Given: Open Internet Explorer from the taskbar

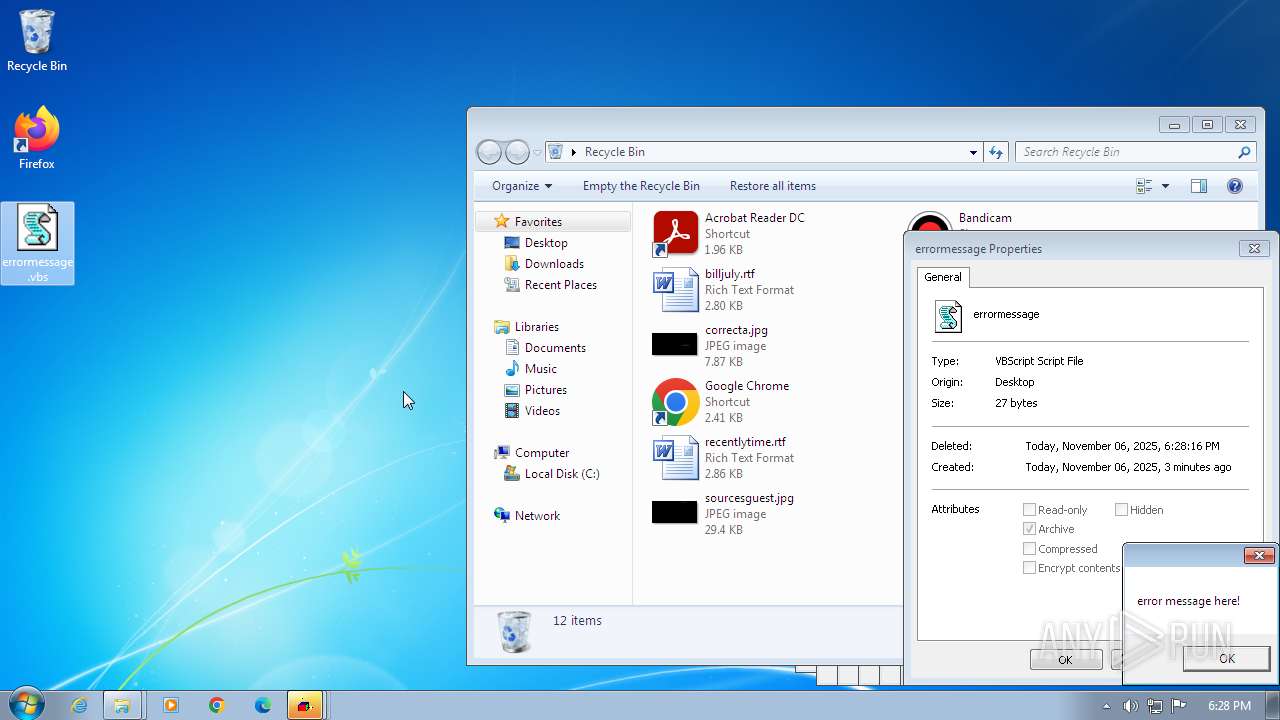Looking at the screenshot, I should (79, 705).
